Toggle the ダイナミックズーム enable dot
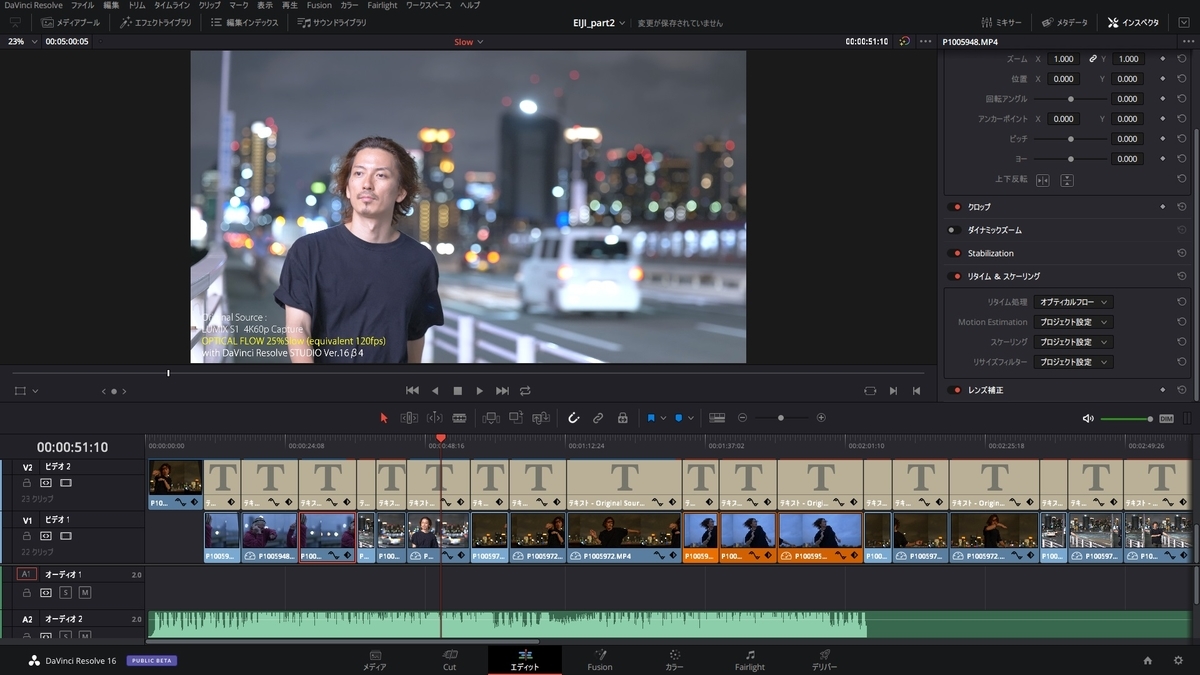The height and width of the screenshot is (675, 1200). coord(956,230)
